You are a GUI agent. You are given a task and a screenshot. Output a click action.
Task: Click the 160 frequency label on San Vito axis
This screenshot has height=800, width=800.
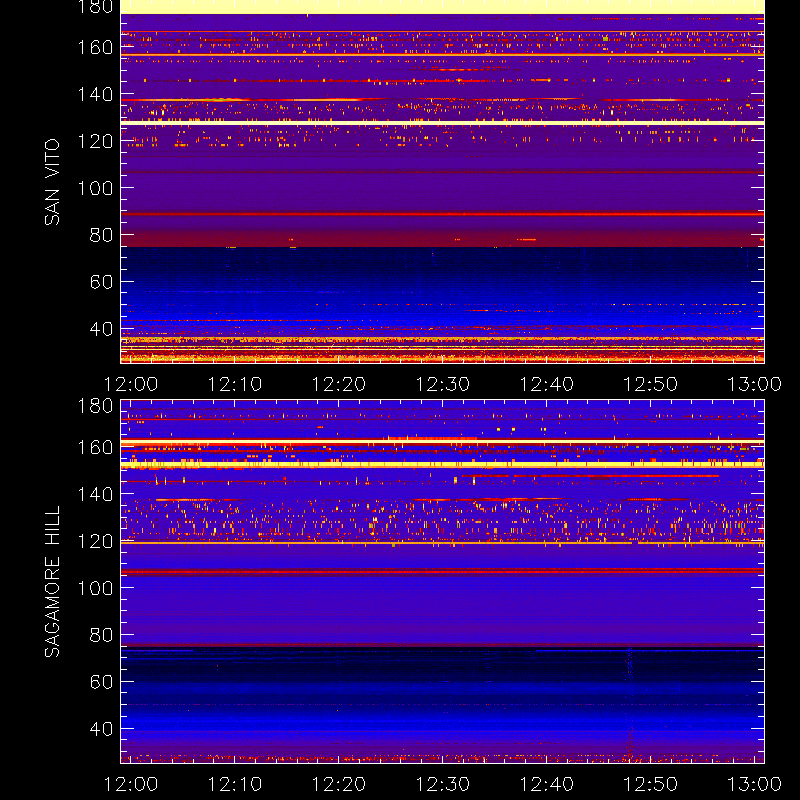coord(95,47)
